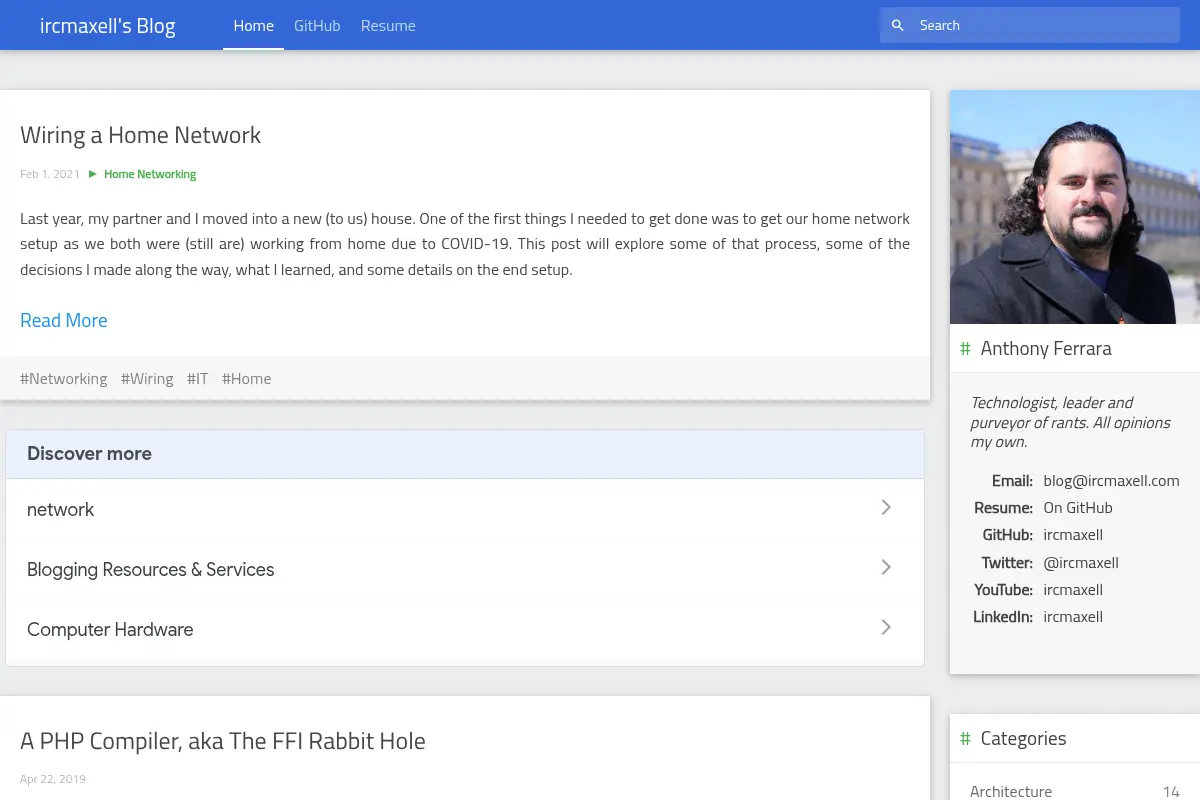Image resolution: width=1200 pixels, height=800 pixels.
Task: Click the Feb 1, 2021 date
Action: (50, 174)
